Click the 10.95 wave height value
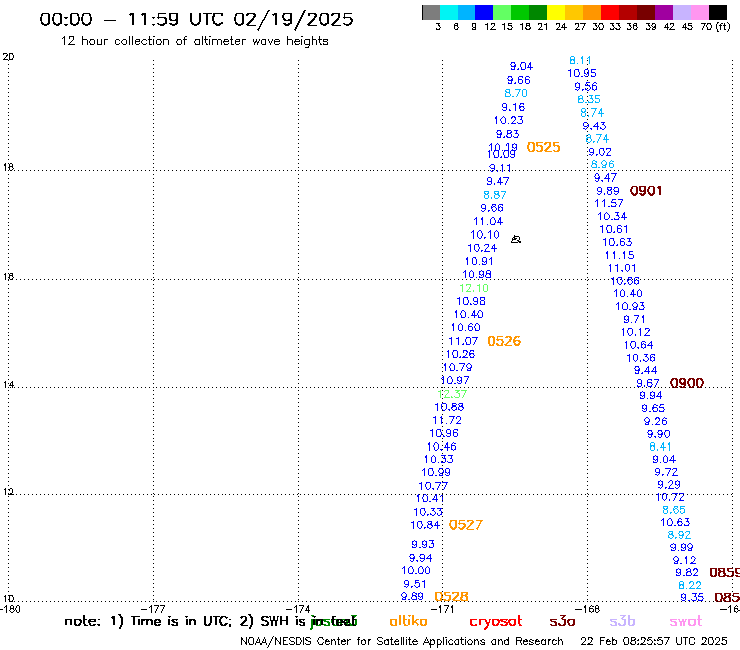The image size is (740, 650). click(x=582, y=73)
